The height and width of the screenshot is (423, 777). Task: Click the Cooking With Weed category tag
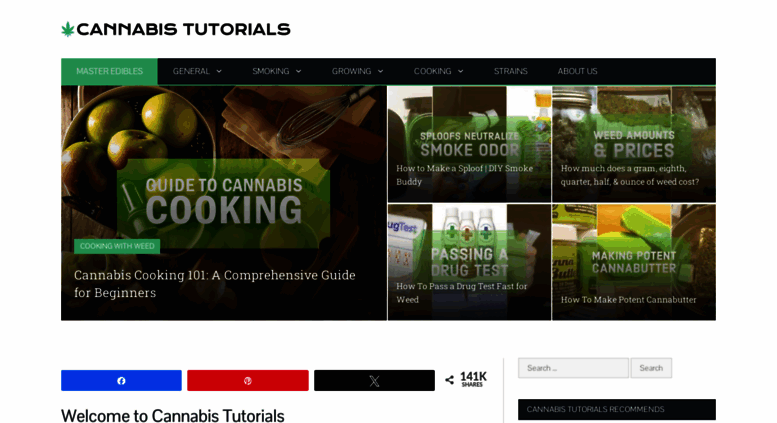point(117,246)
